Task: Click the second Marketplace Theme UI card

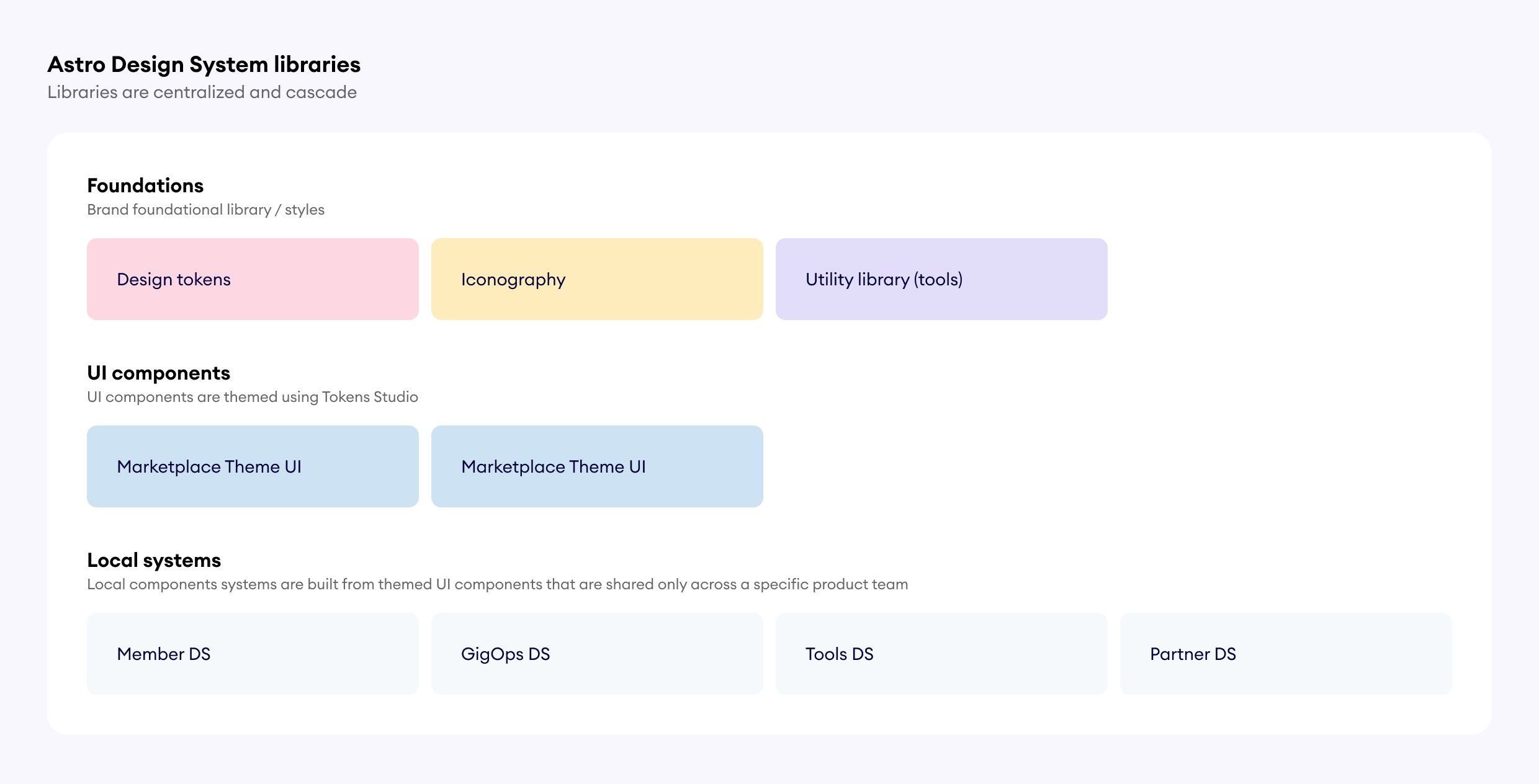Action: point(597,466)
